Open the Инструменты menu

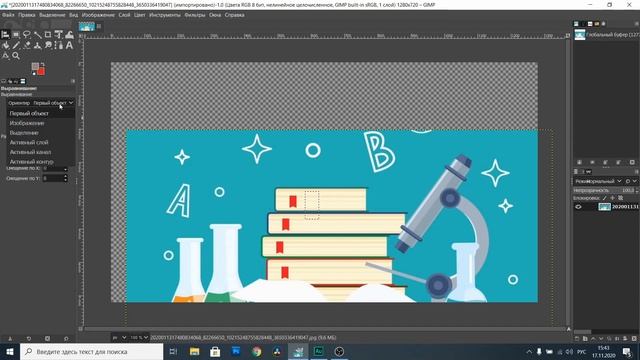coord(164,15)
